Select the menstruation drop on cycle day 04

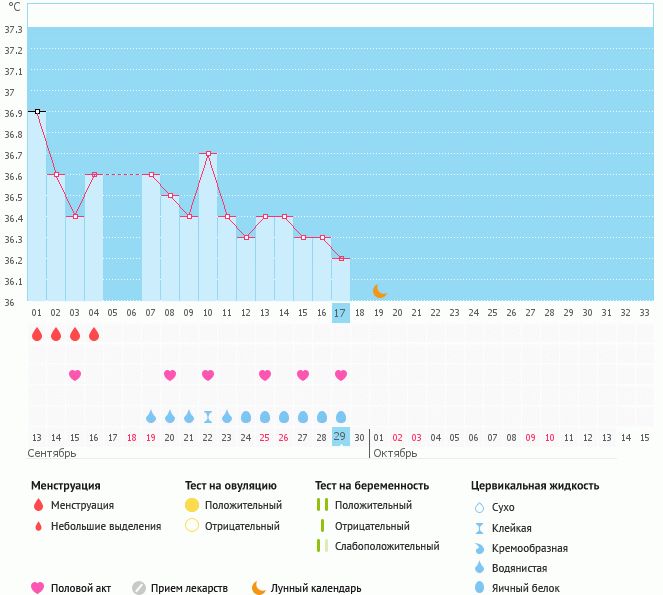point(94,335)
